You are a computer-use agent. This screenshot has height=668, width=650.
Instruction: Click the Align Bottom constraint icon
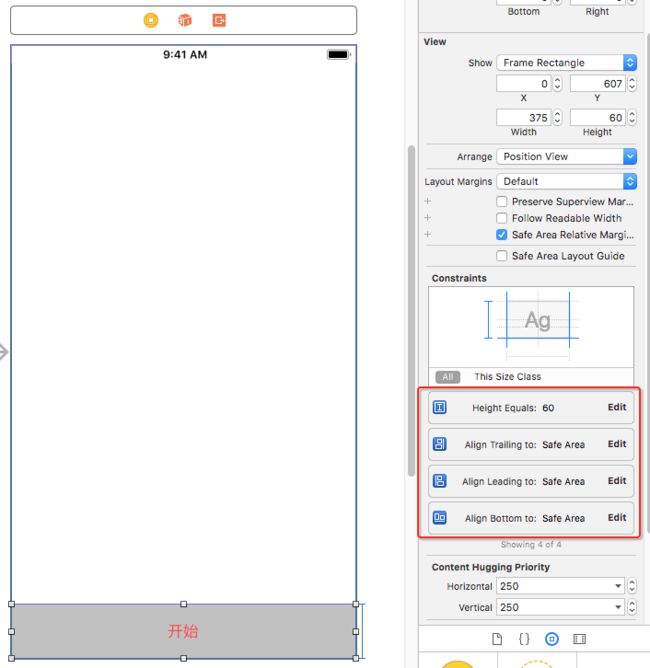[x=440, y=518]
